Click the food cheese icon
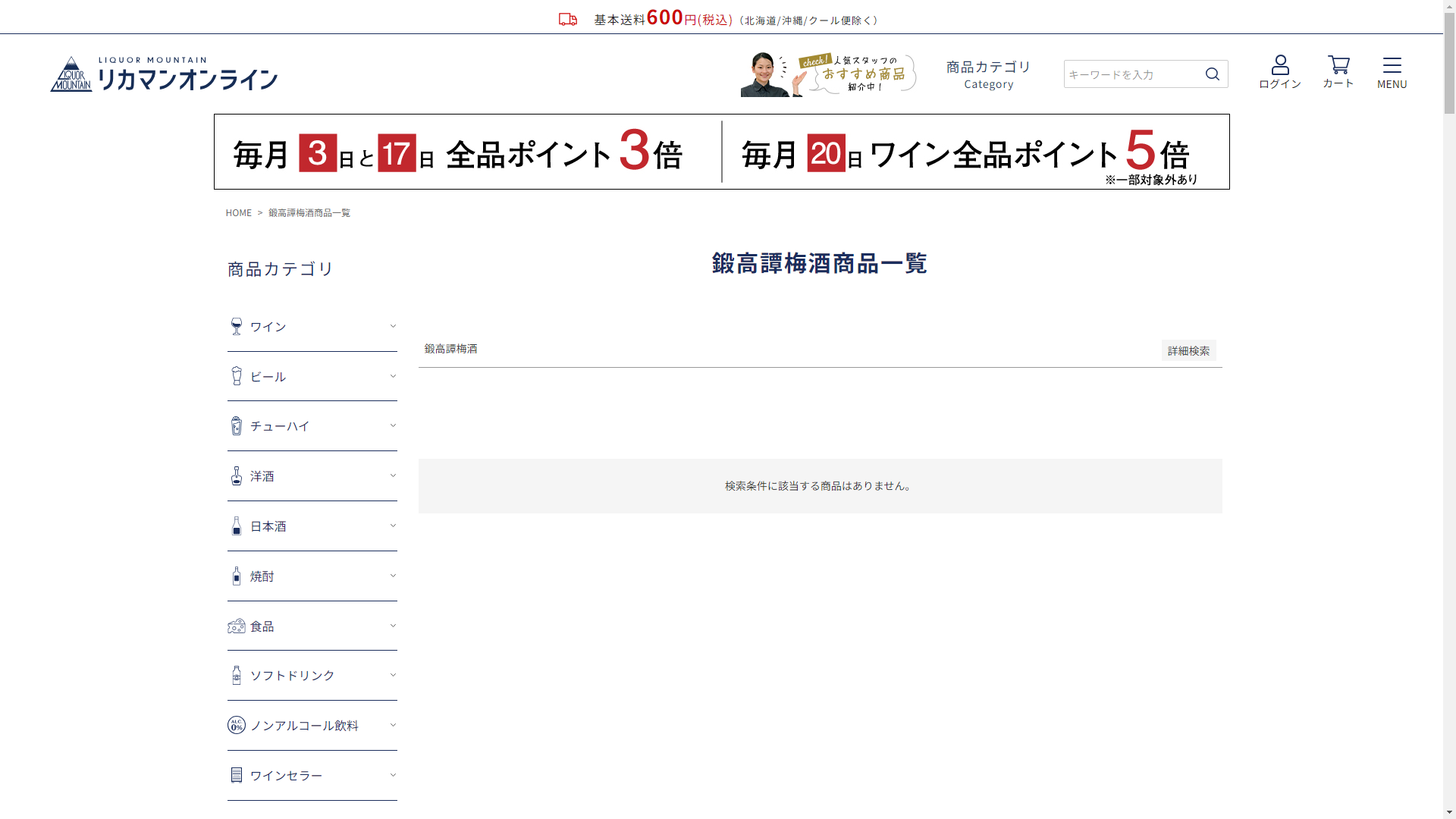The image size is (1456, 819). point(237,626)
